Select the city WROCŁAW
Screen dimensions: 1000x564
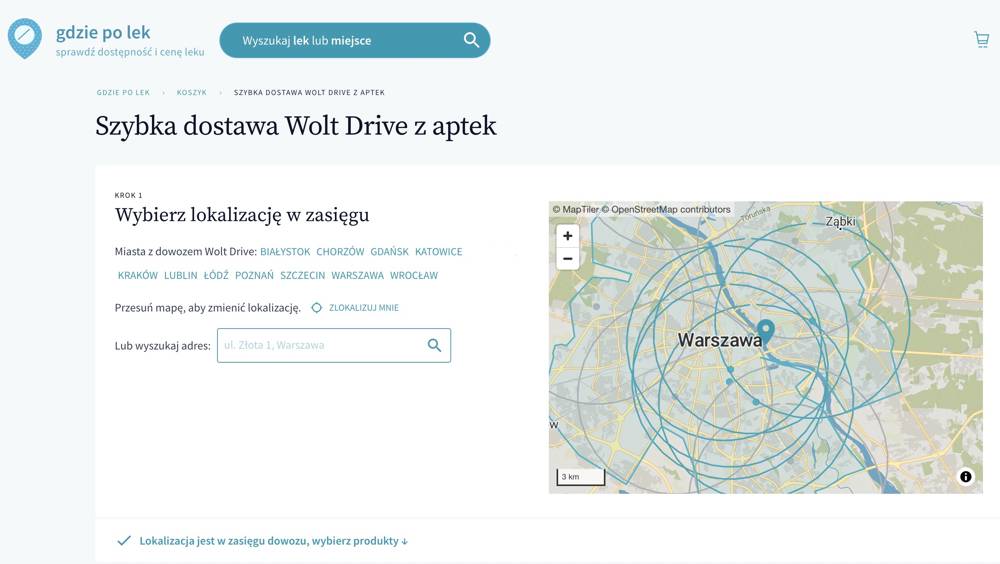(x=414, y=276)
